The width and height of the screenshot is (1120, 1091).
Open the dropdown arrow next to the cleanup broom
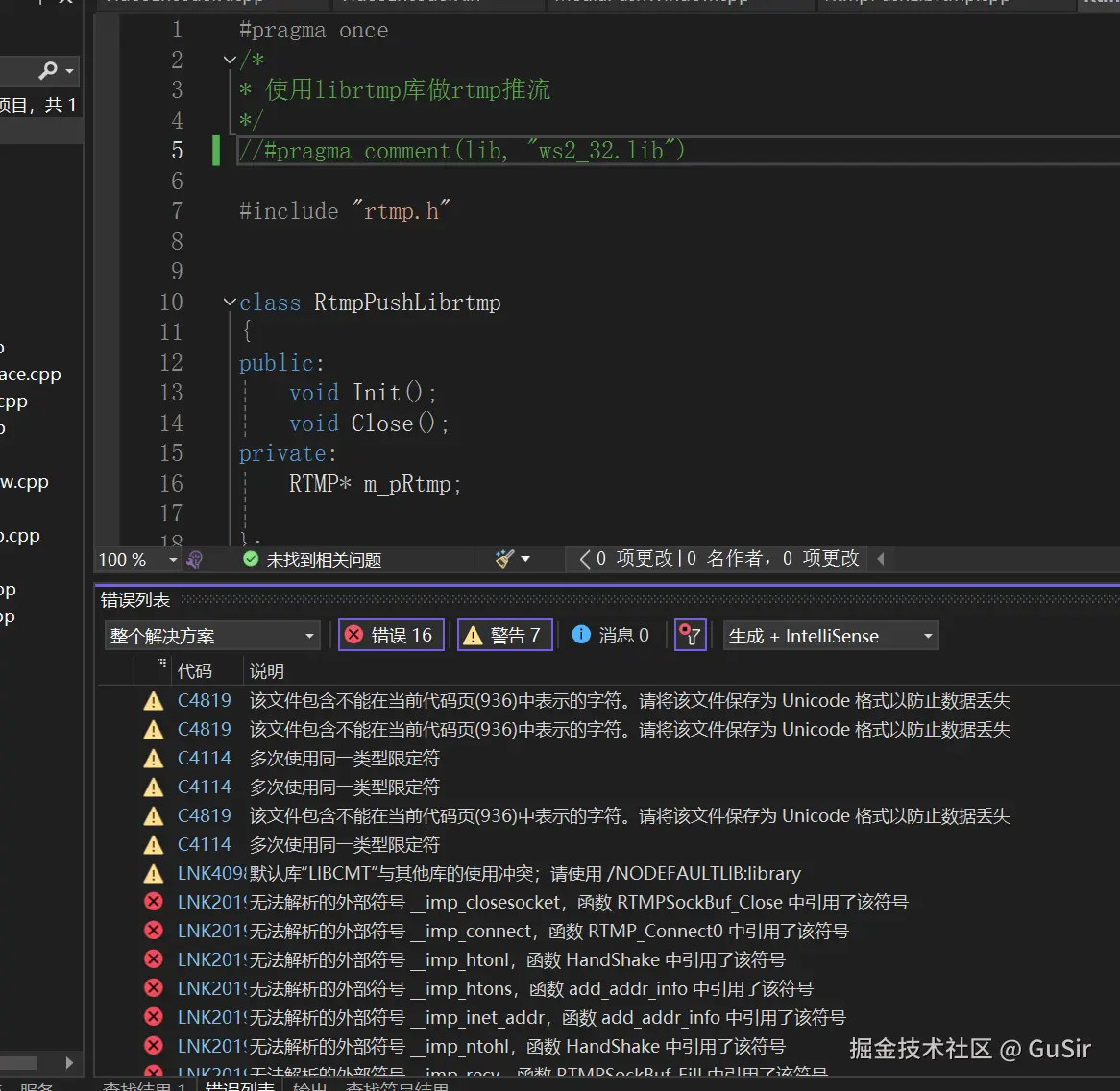(x=525, y=558)
